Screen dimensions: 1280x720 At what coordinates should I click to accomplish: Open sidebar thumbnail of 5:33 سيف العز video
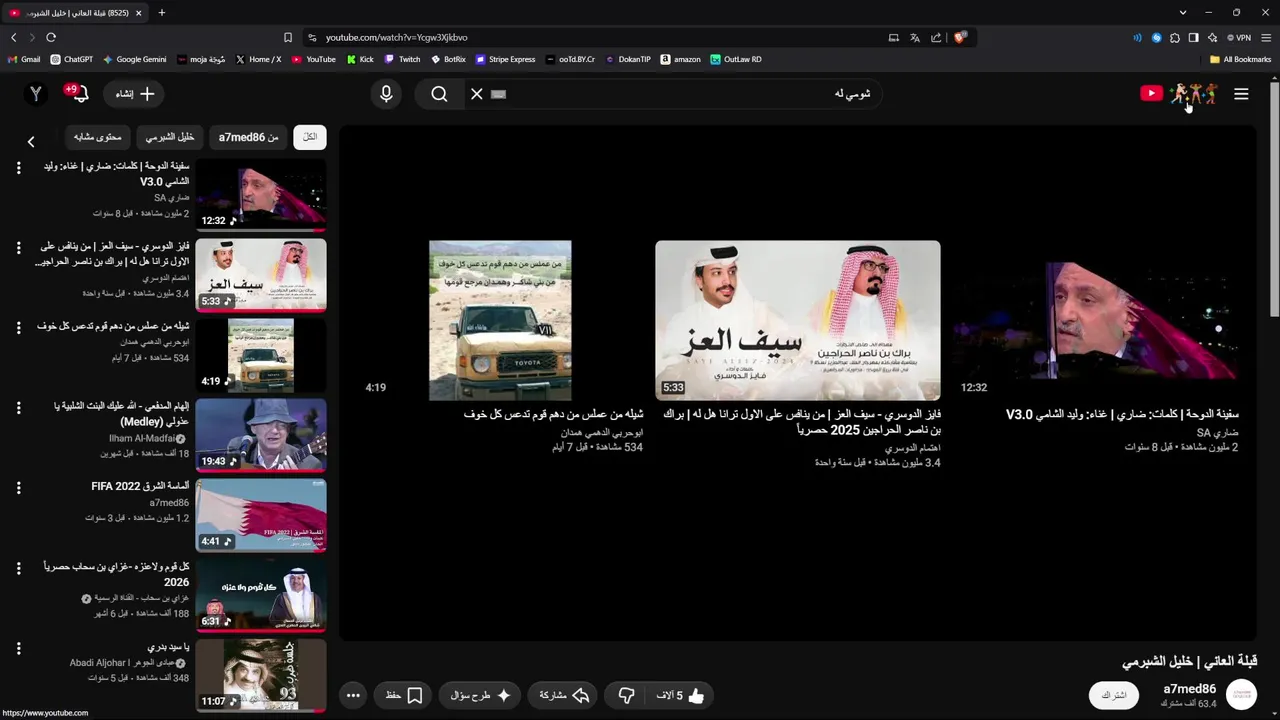pyautogui.click(x=261, y=275)
